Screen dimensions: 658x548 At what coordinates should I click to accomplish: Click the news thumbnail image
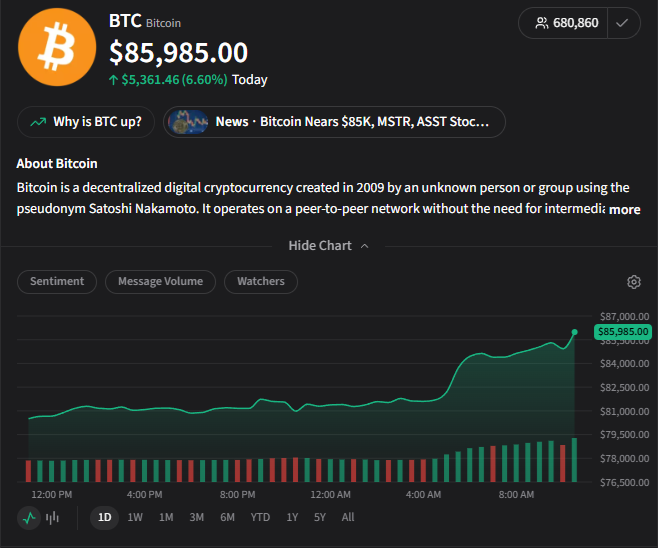(x=188, y=122)
